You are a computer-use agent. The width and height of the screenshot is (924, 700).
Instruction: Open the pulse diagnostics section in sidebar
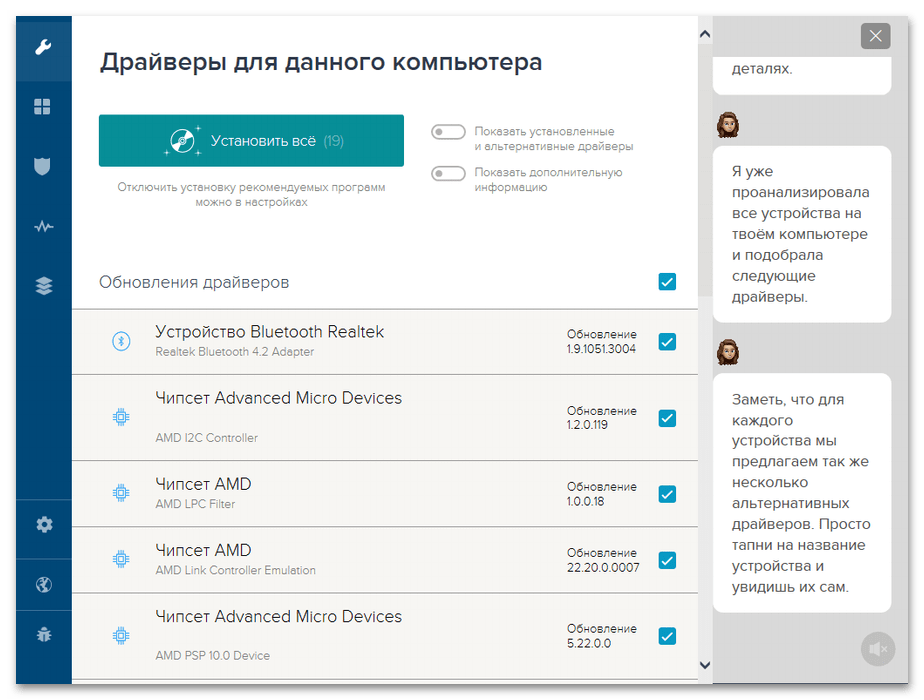point(43,226)
